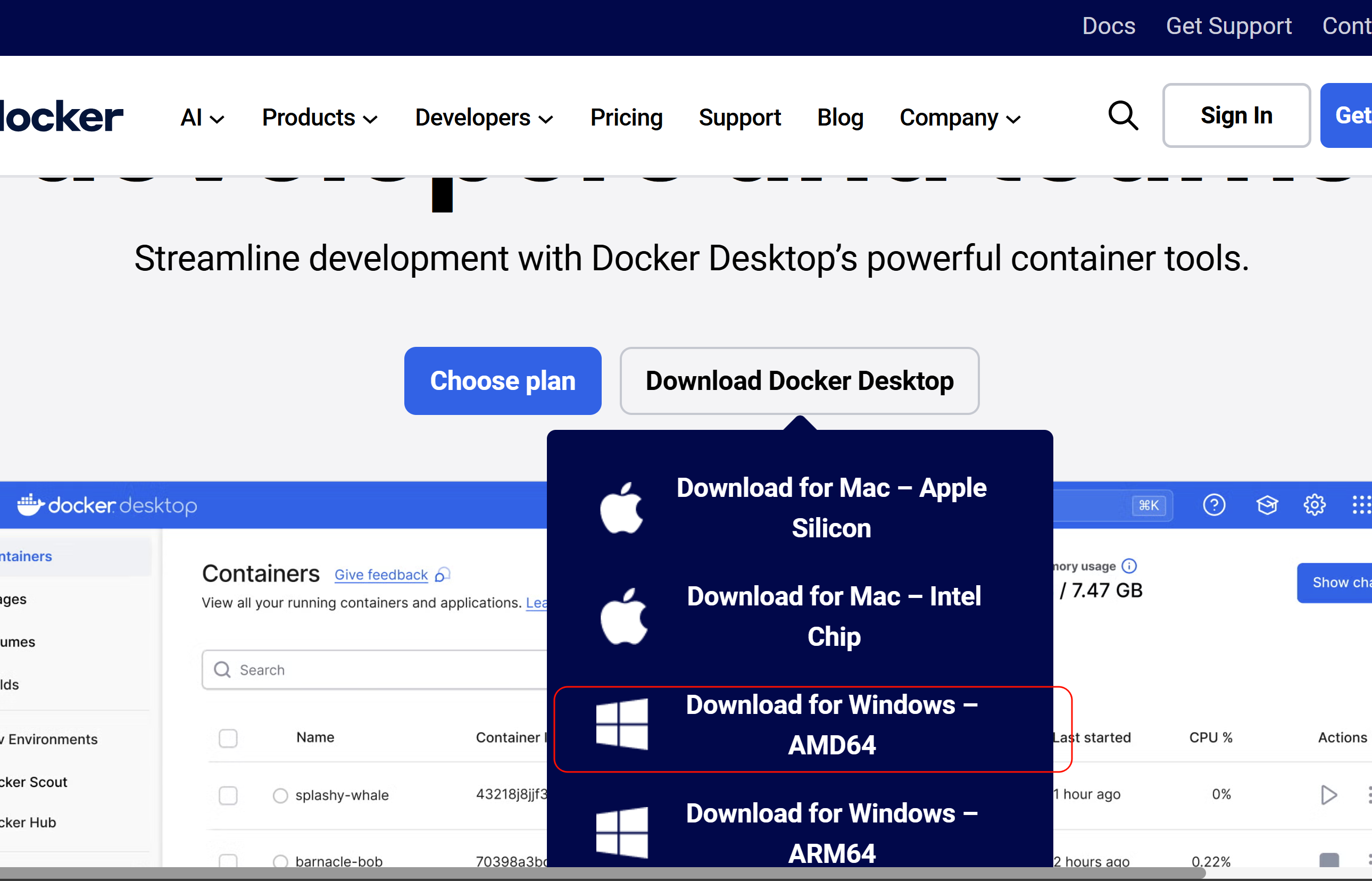Open the Blog nav item
This screenshot has width=1372, height=881.
(x=840, y=118)
